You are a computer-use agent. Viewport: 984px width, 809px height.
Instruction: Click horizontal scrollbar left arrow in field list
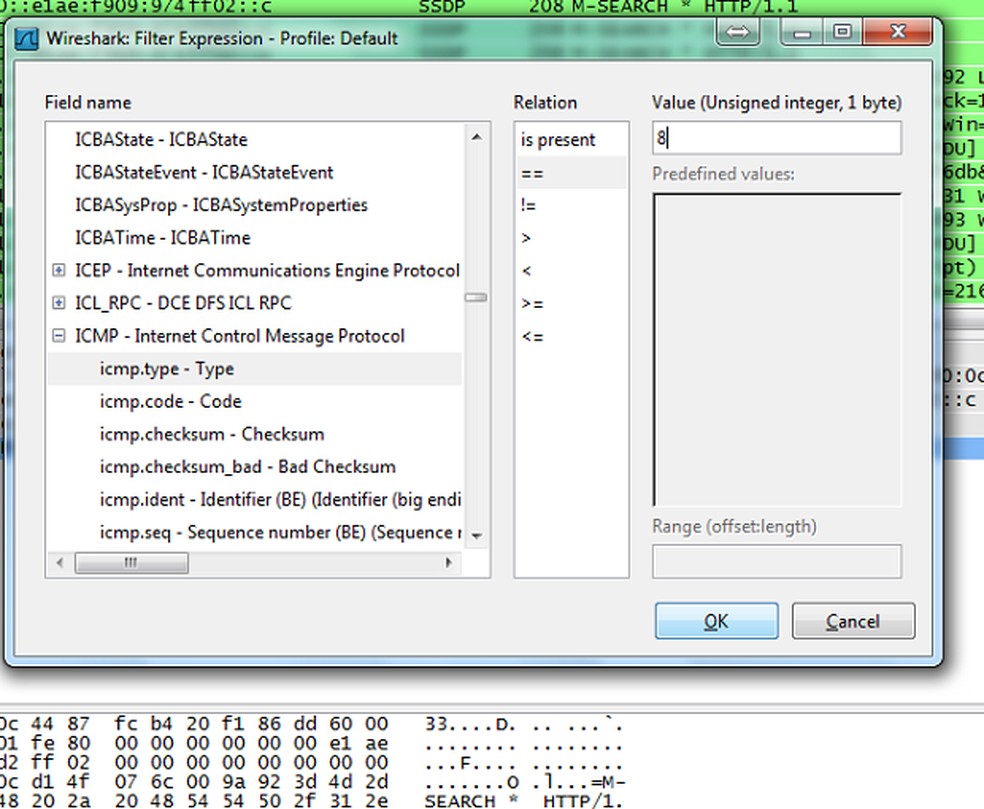click(x=60, y=562)
